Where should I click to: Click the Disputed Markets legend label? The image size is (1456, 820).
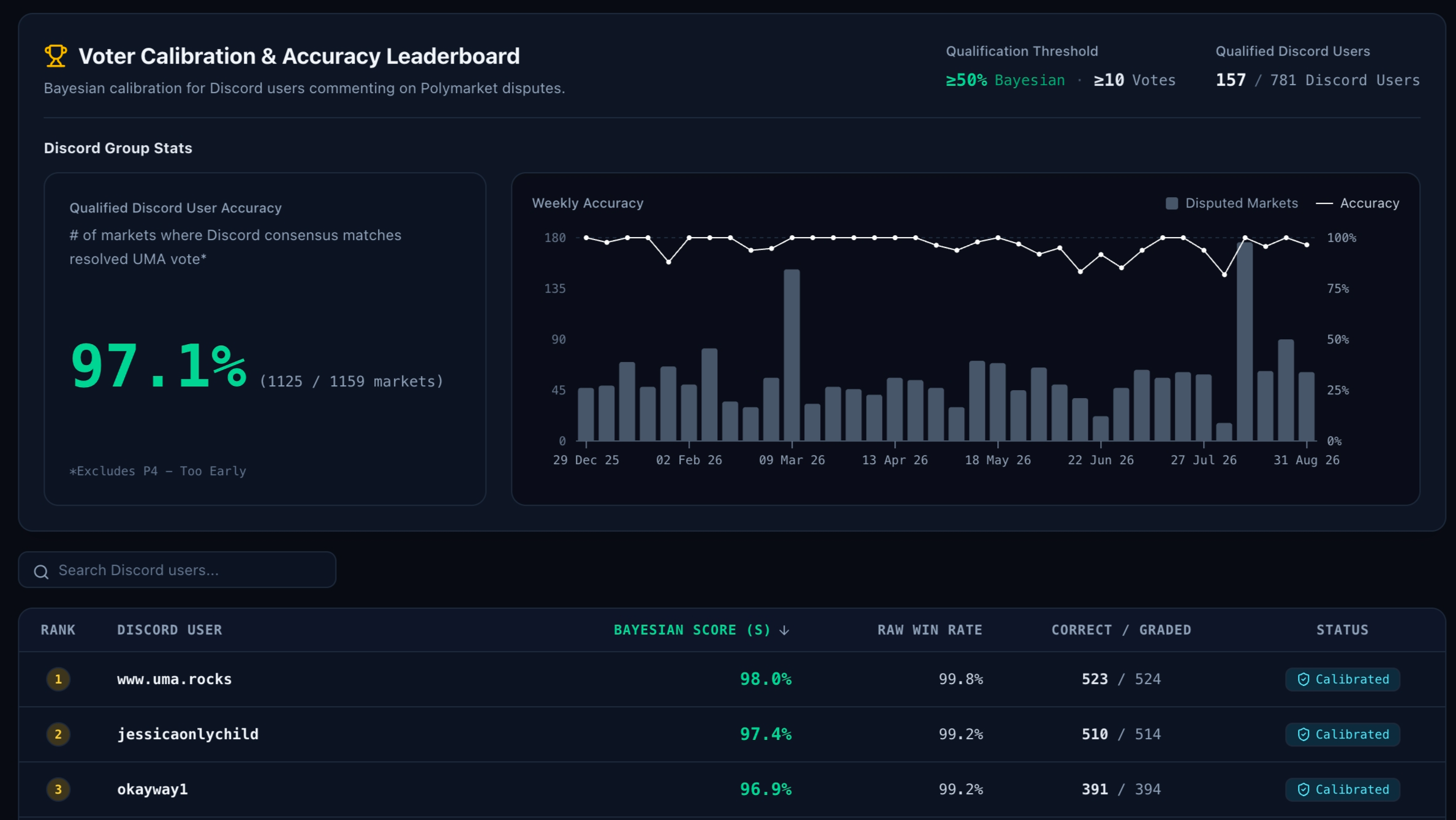(1241, 203)
